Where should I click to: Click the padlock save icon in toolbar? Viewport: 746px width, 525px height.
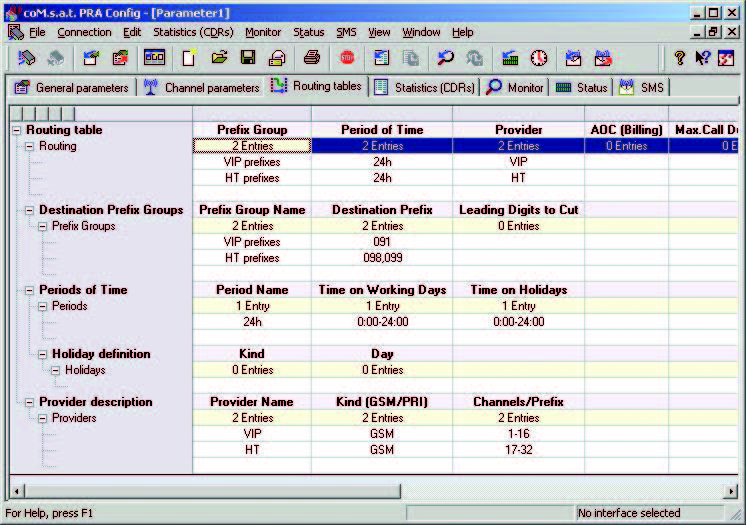pos(277,58)
